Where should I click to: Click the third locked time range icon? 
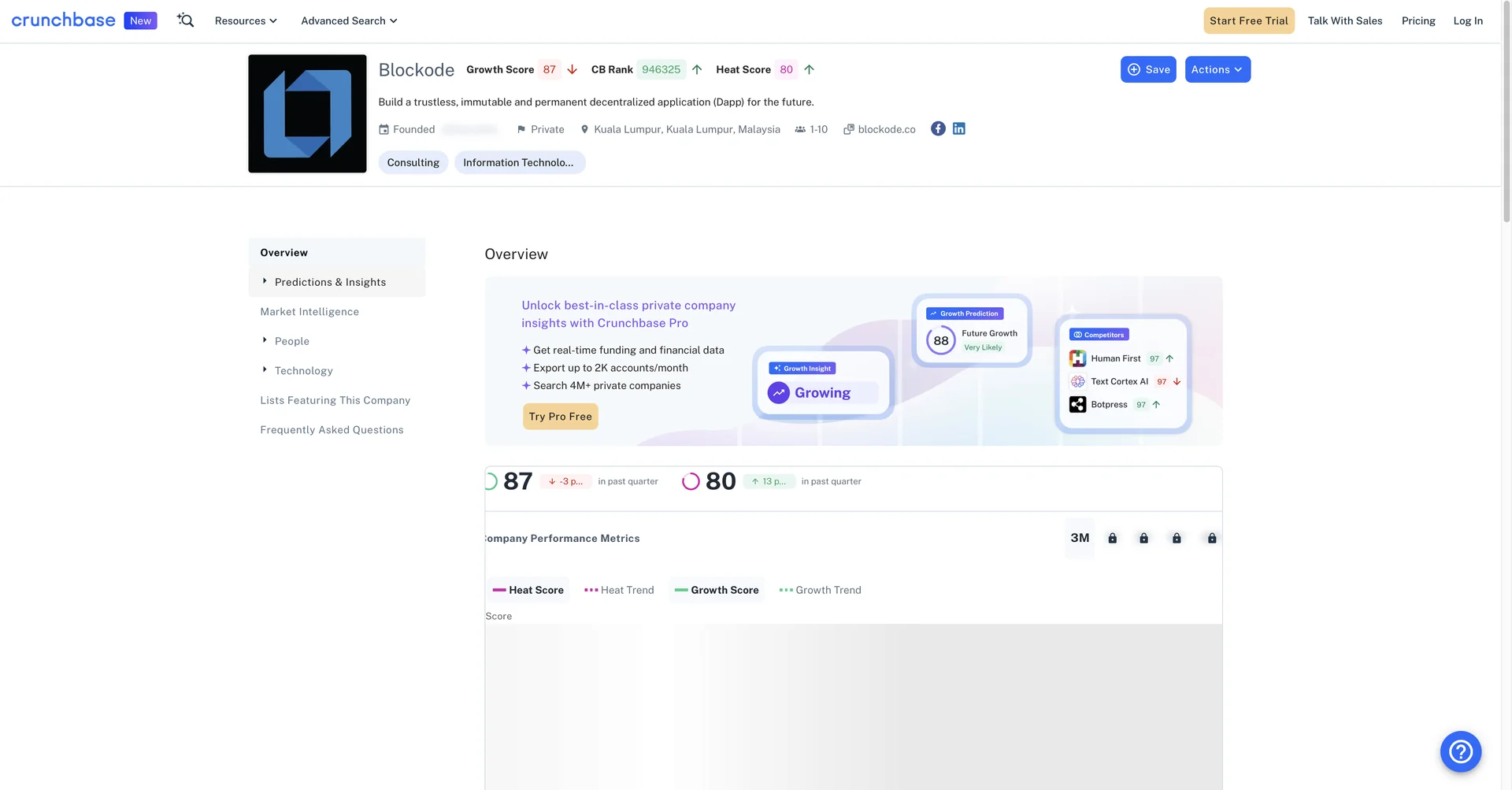click(1177, 538)
